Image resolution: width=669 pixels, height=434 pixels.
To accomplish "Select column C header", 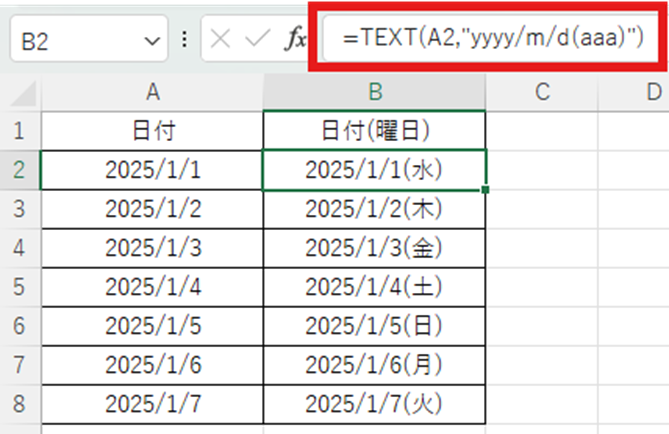I will tap(542, 93).
